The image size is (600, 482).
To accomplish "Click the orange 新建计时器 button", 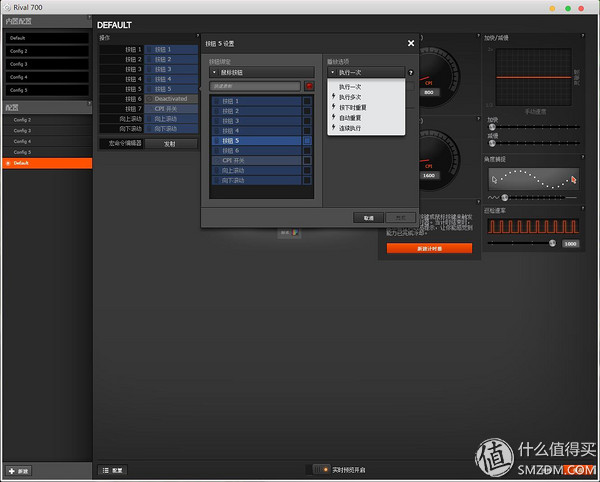I will tap(428, 248).
